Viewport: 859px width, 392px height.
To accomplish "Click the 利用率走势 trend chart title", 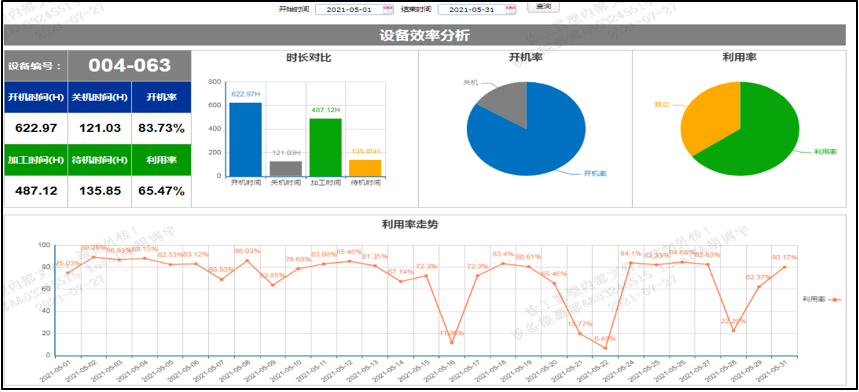I will (409, 224).
